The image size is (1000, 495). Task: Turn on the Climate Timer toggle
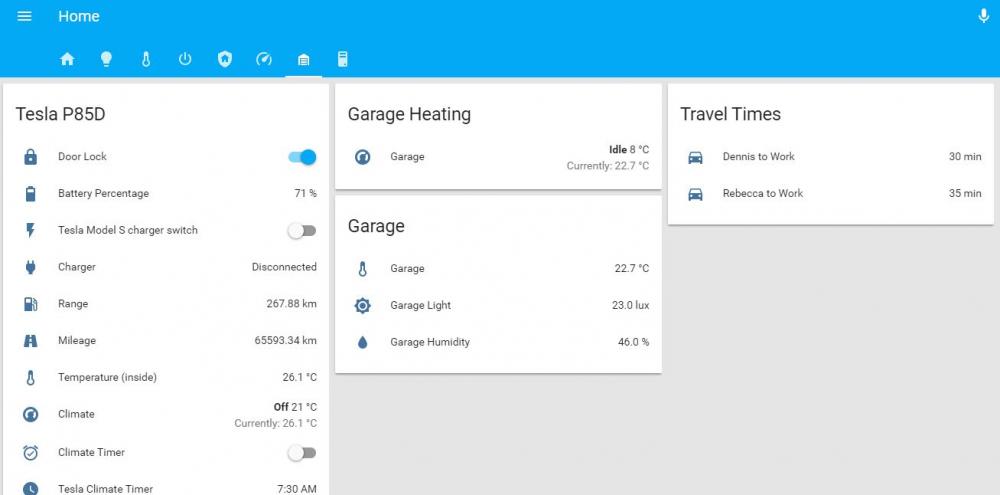tap(302, 453)
